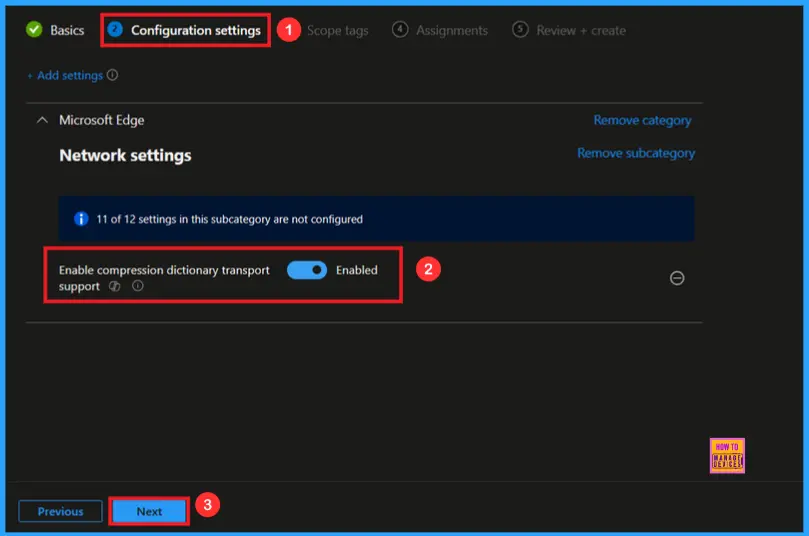The width and height of the screenshot is (809, 536).
Task: Remove the compression dictionary setting with minus icon
Action: [x=677, y=278]
